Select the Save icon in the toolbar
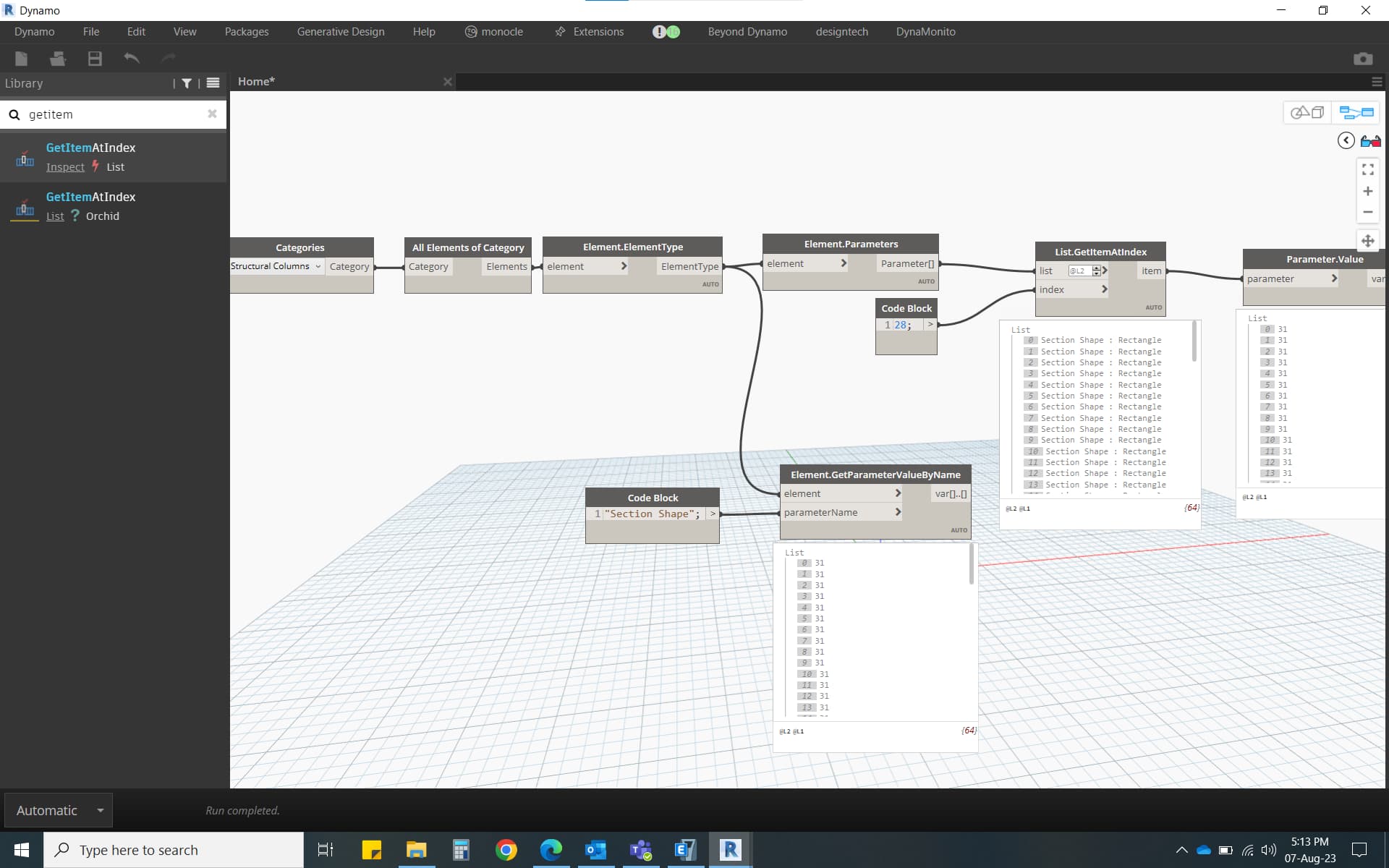1389x868 pixels. (94, 59)
